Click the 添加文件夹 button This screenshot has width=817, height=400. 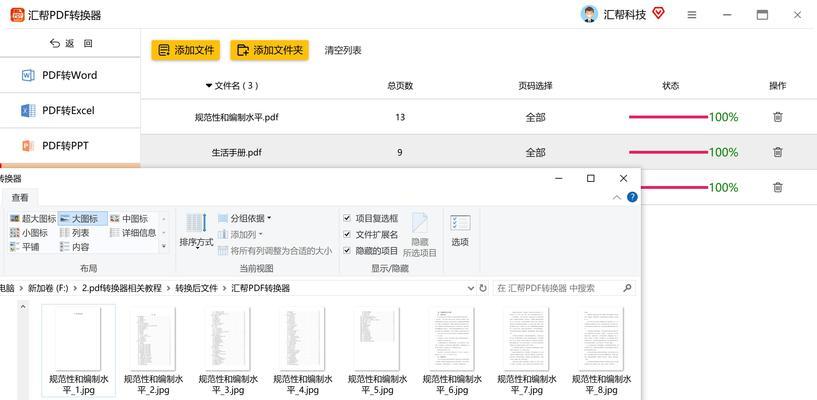(x=269, y=50)
